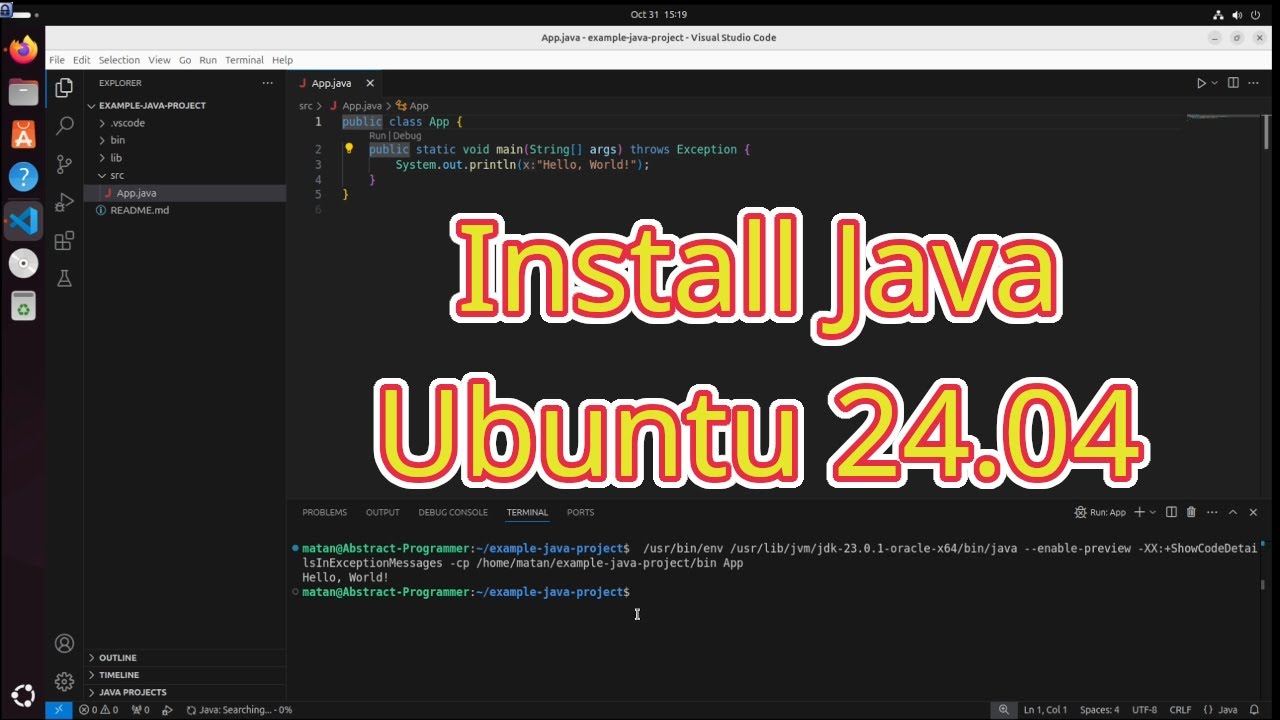This screenshot has width=1280, height=720.
Task: Click the ports forwarded status item
Action: 140,710
